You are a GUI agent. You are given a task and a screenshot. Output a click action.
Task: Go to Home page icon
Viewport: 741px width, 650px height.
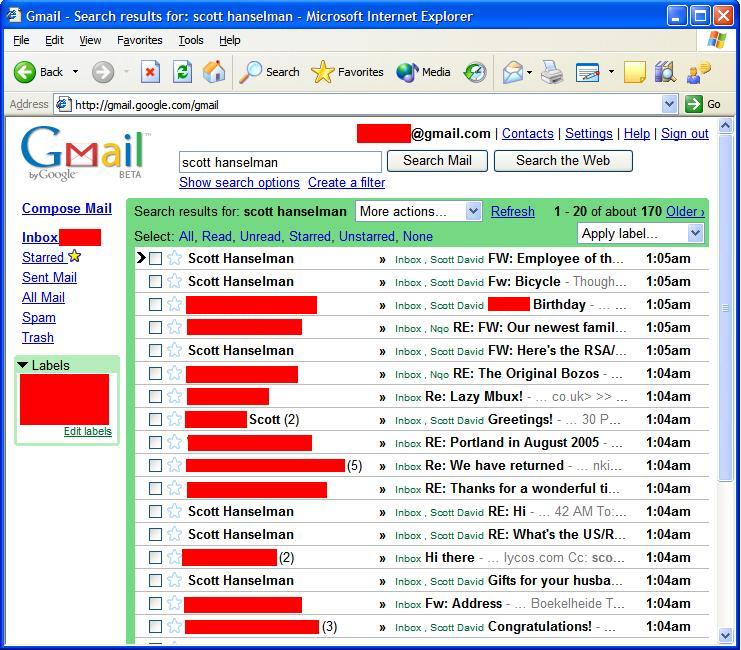(x=214, y=72)
